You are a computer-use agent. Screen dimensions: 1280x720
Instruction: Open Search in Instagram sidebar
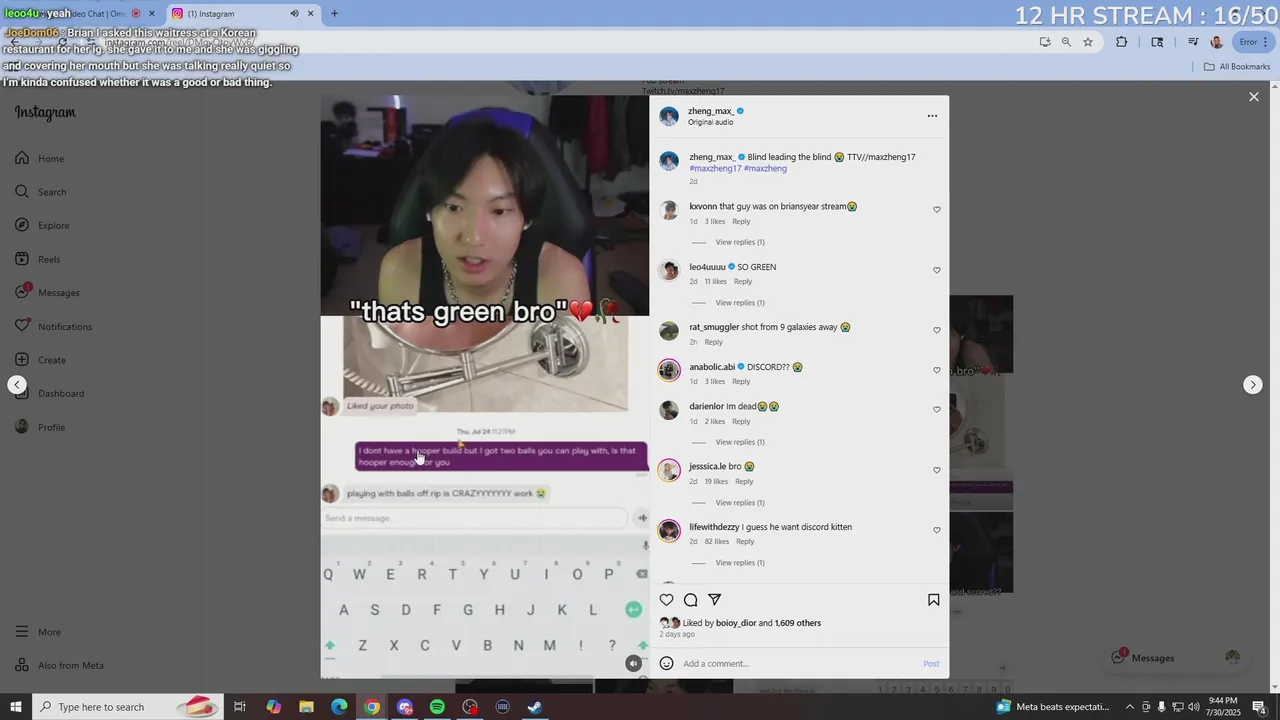click(41, 192)
